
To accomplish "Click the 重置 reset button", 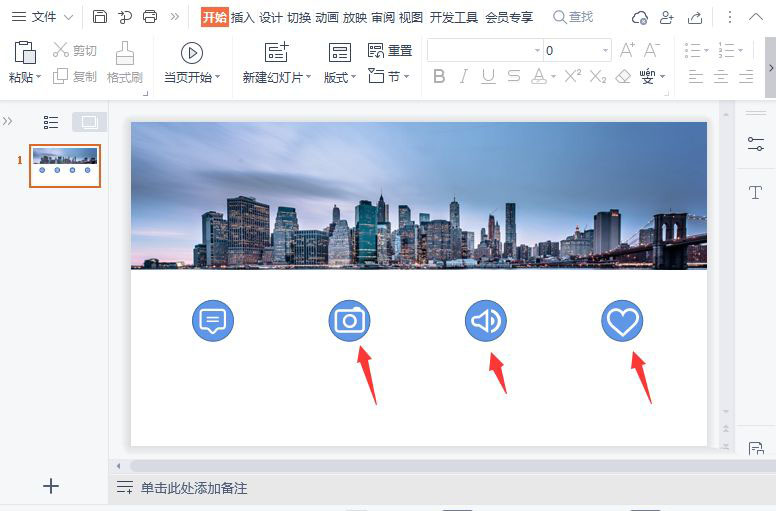I will pyautogui.click(x=390, y=50).
